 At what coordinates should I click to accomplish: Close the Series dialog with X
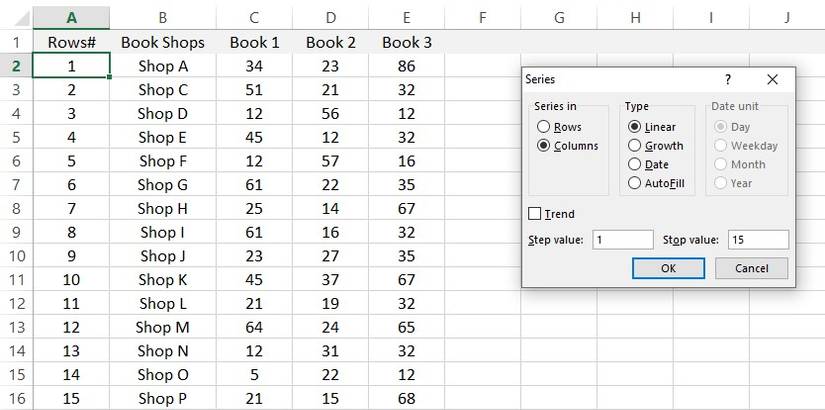tap(772, 79)
